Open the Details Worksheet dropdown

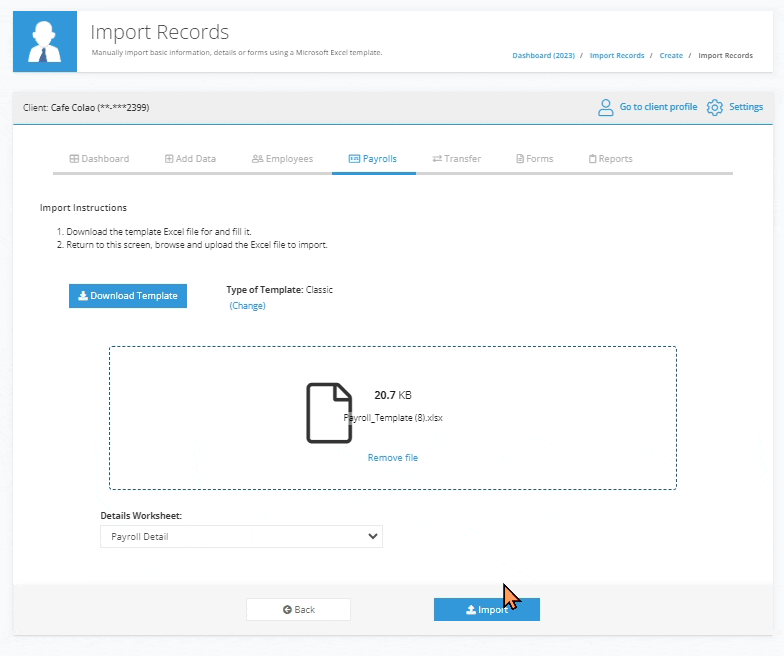coord(242,536)
